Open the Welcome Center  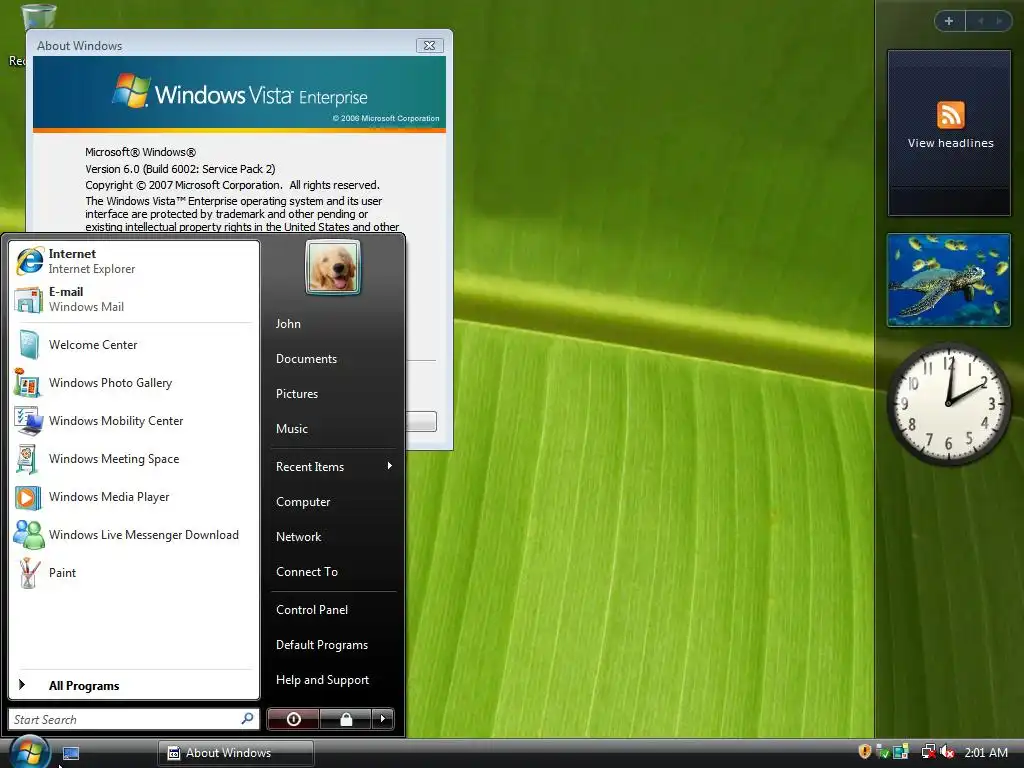[133, 345]
